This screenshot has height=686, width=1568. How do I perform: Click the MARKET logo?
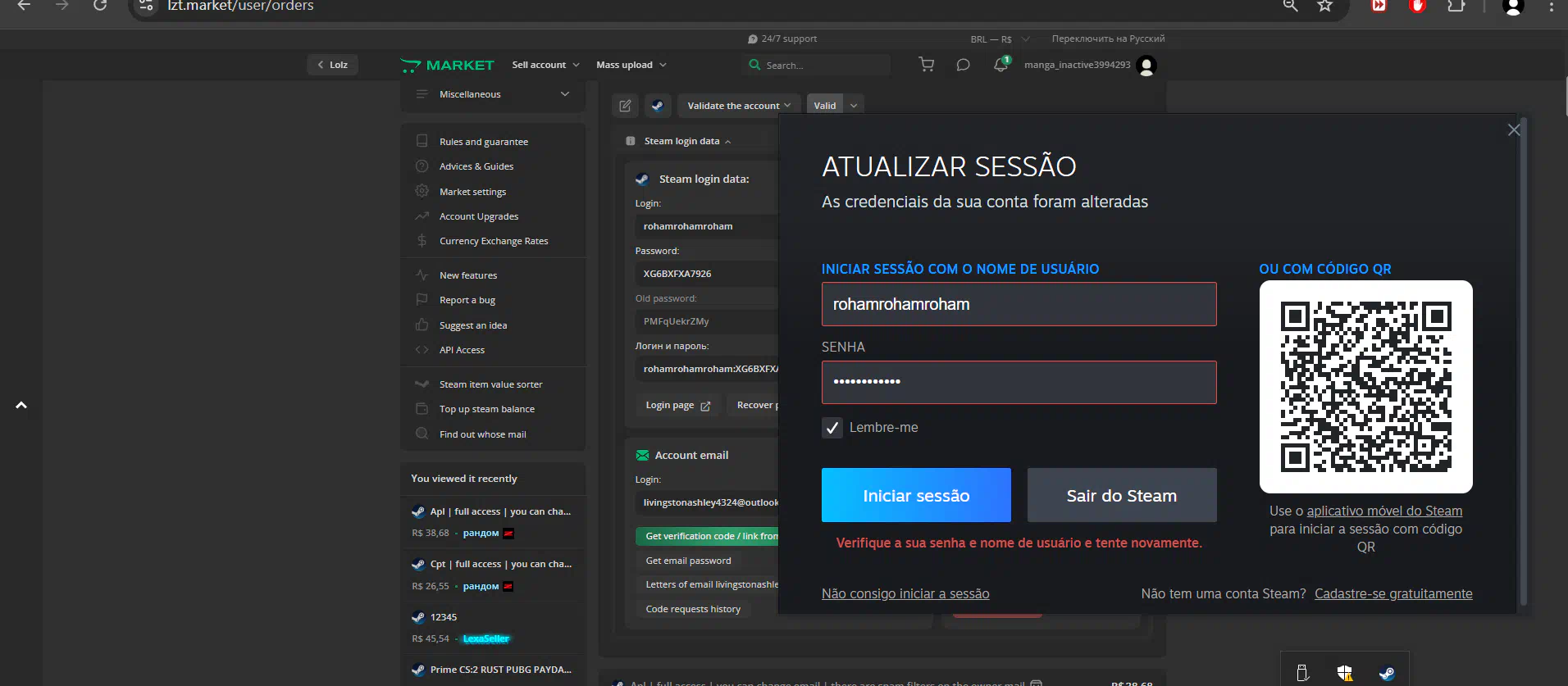tap(447, 65)
